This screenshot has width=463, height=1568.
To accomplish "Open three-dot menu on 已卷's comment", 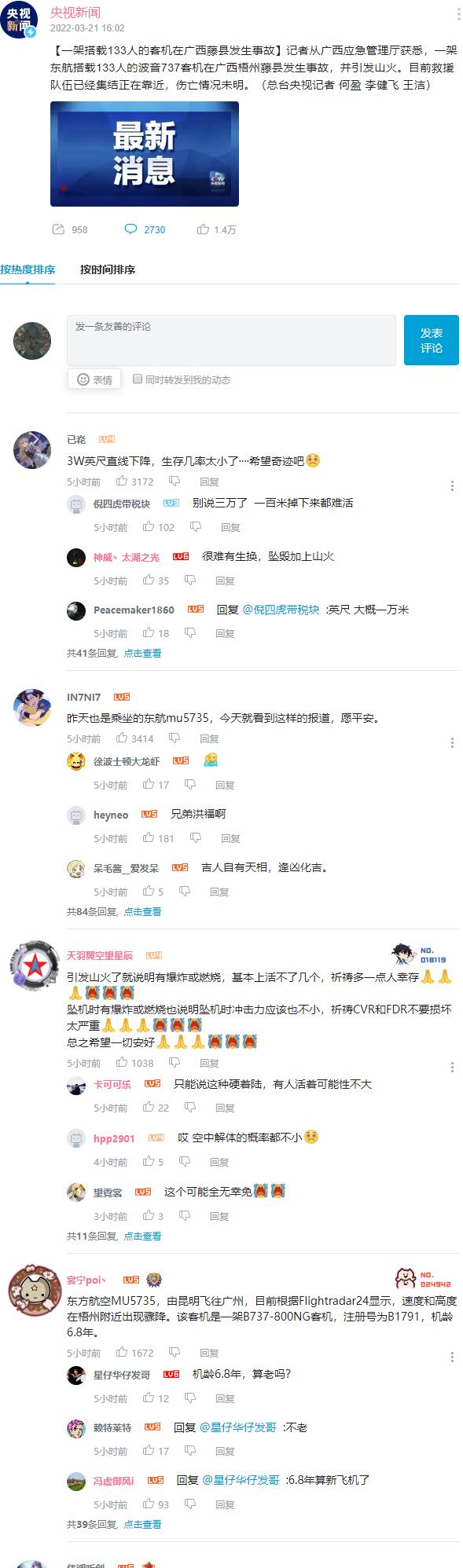I will 452,486.
